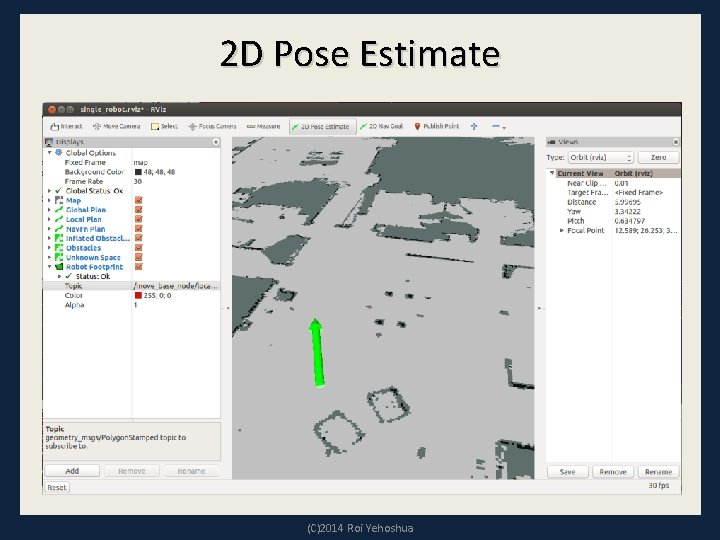Toggle the Obstacles checkbox

pos(139,248)
